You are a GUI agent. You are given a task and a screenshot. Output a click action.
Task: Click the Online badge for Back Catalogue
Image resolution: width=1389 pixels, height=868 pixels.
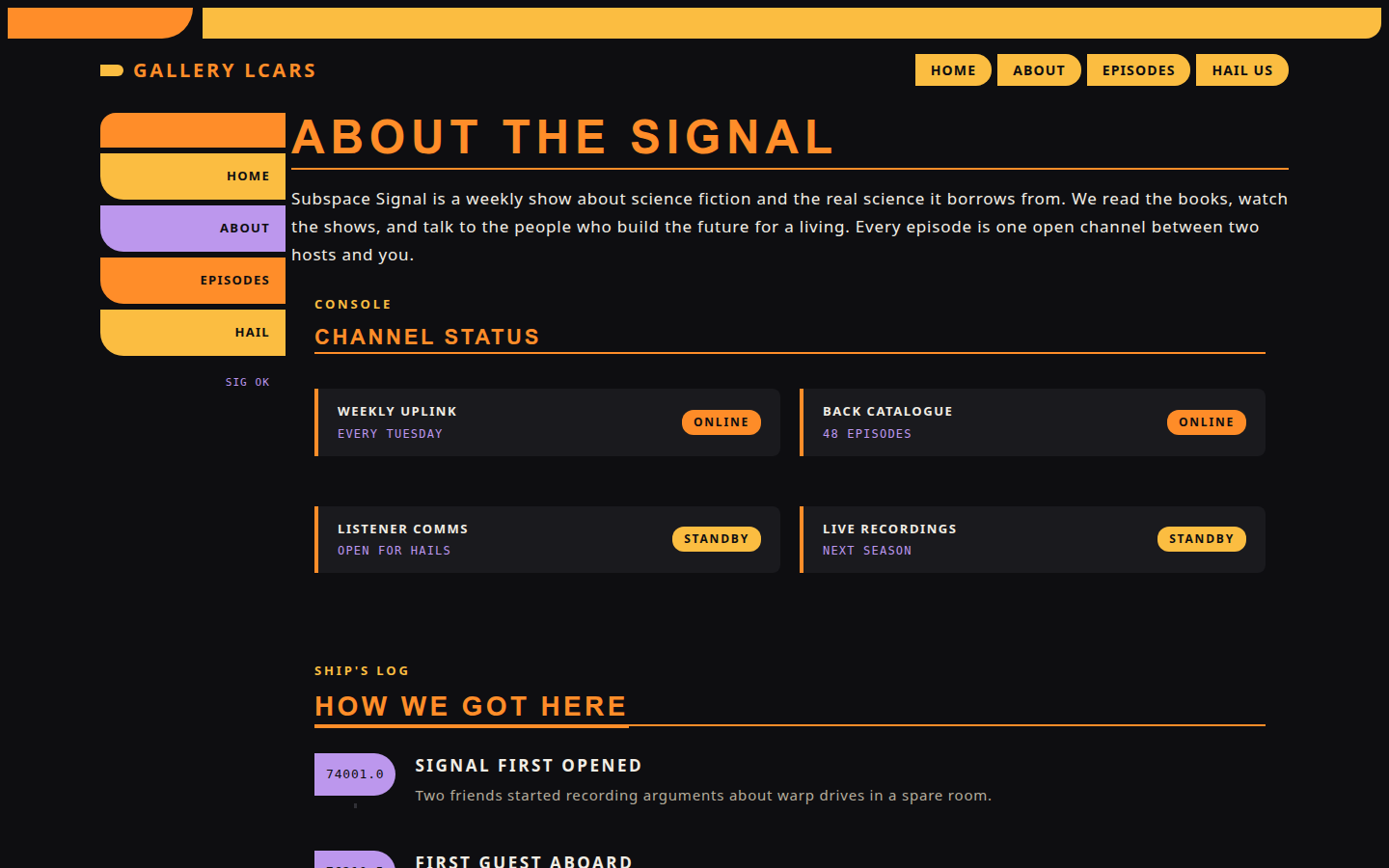(1207, 422)
